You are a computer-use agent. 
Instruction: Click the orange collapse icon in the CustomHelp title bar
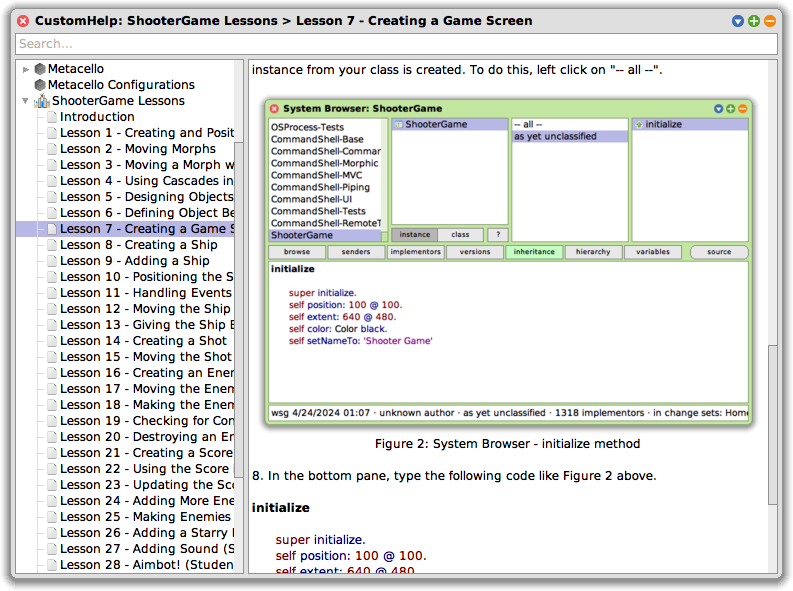(770, 20)
